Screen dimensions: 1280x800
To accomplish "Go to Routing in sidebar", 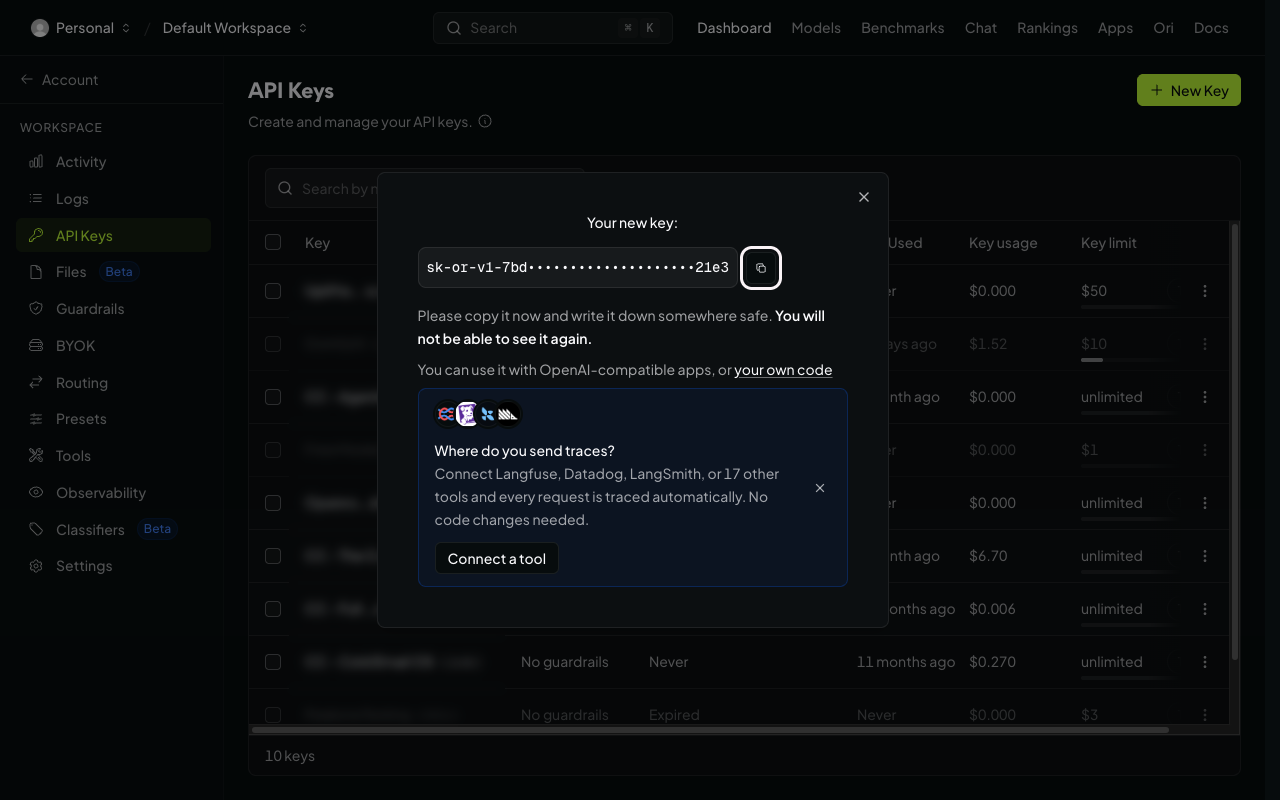I will tap(114, 383).
